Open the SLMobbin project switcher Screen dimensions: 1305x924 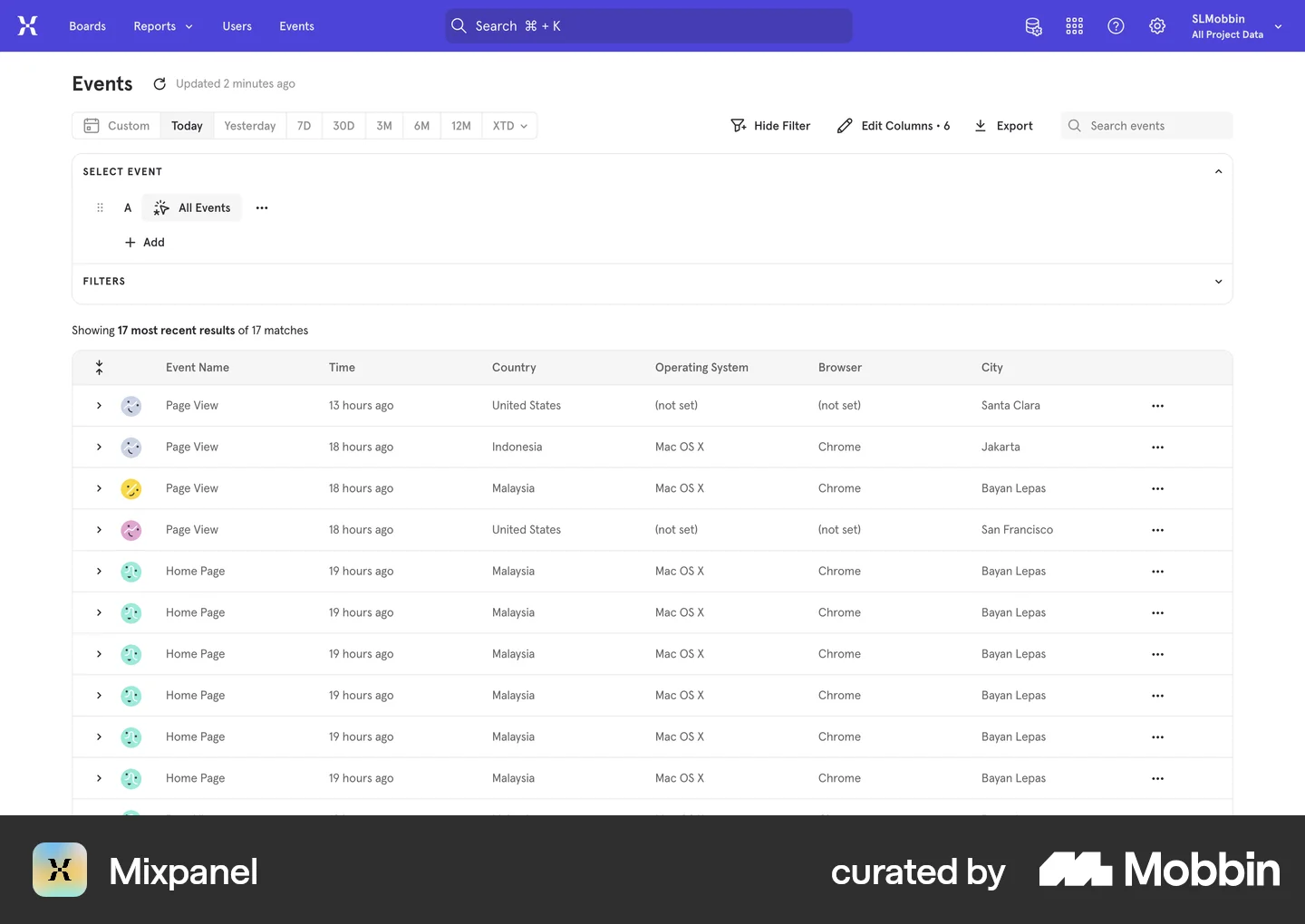click(1236, 26)
